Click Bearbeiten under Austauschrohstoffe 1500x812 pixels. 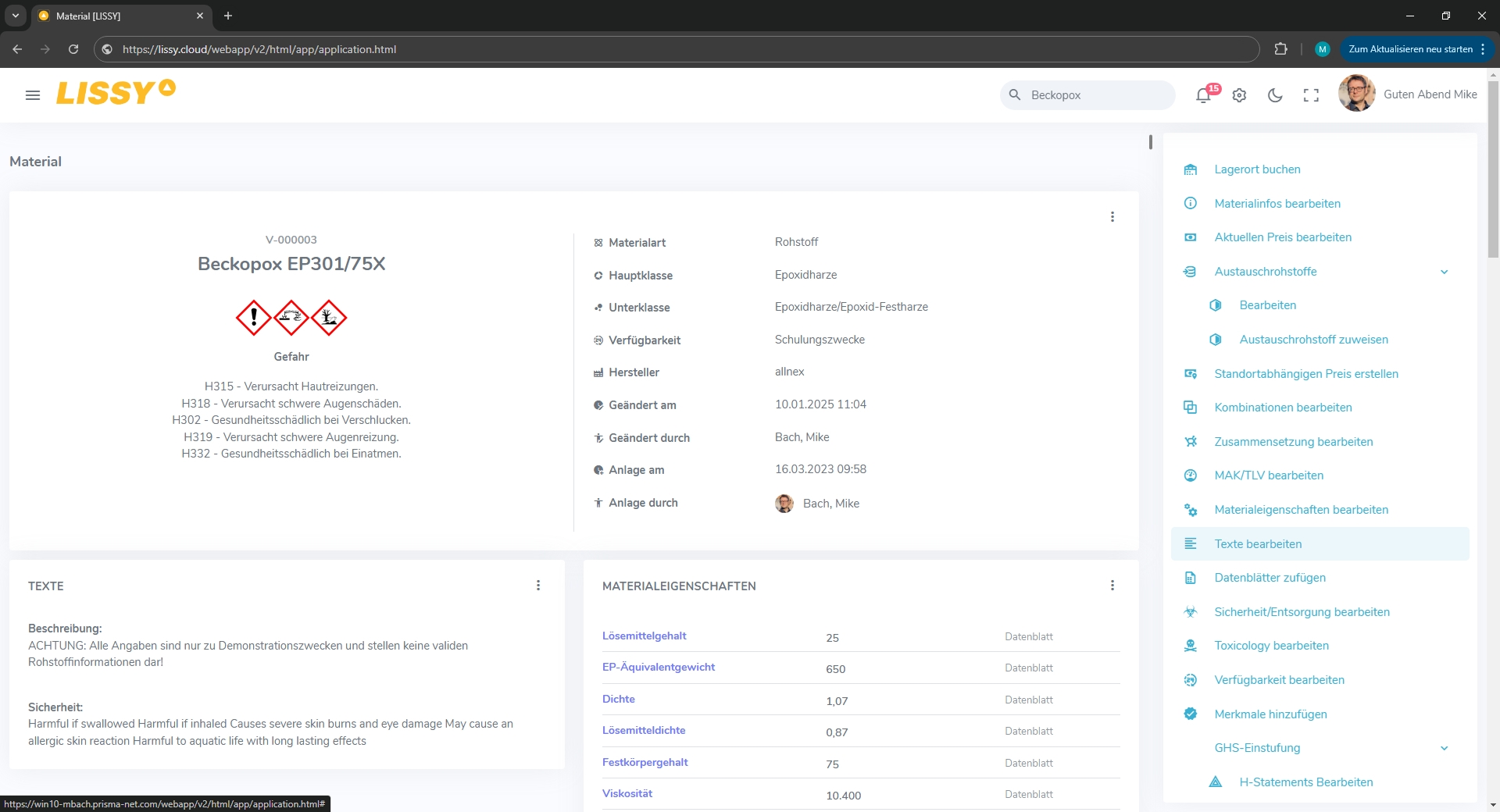[x=1267, y=305]
